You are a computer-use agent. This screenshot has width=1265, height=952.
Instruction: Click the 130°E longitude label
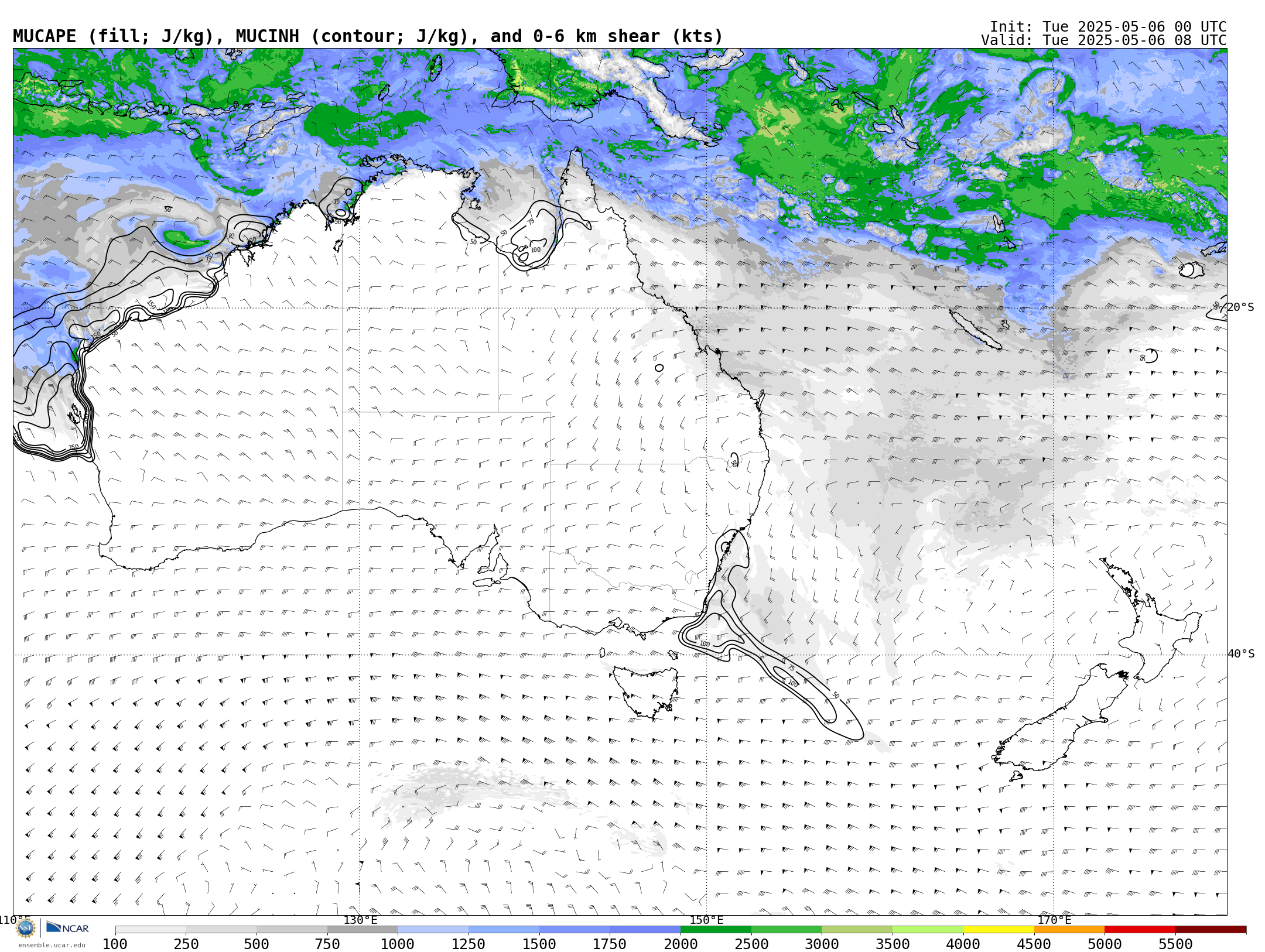pyautogui.click(x=360, y=920)
